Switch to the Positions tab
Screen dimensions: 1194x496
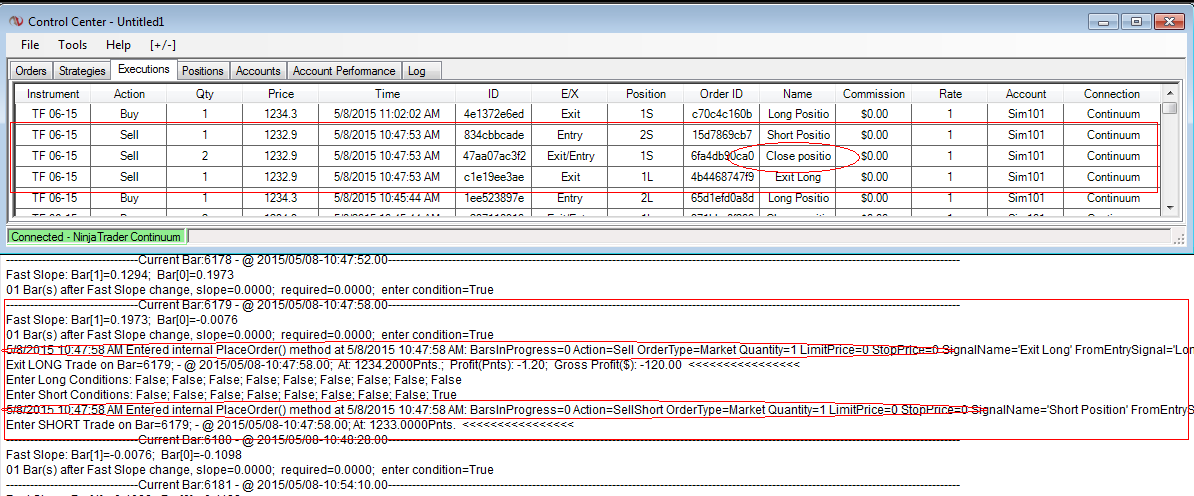[203, 71]
